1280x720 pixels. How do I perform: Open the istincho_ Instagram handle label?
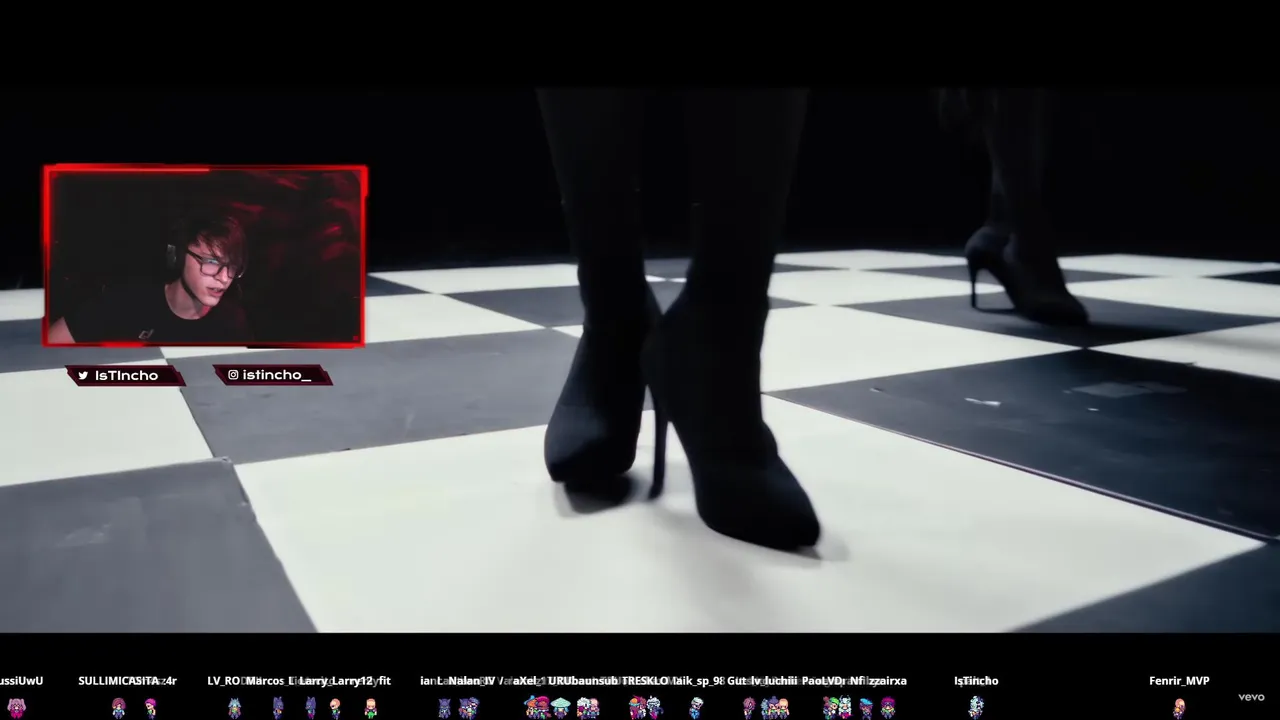point(272,375)
